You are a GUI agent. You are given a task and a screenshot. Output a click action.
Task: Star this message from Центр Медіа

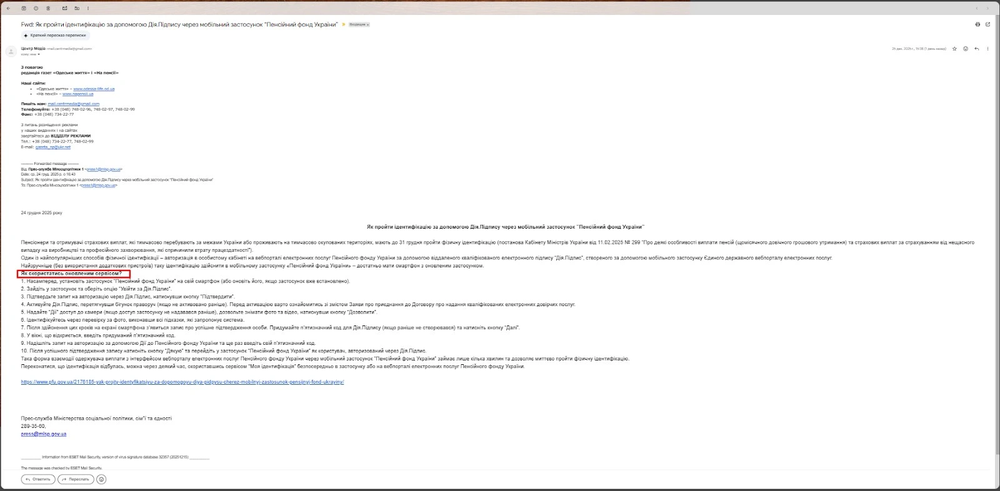pos(954,48)
